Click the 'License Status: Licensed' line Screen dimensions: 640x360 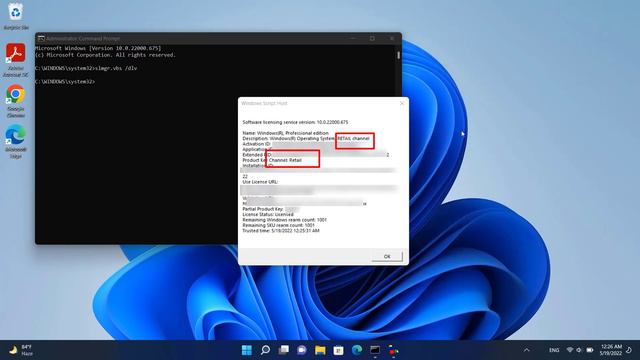tap(268, 214)
